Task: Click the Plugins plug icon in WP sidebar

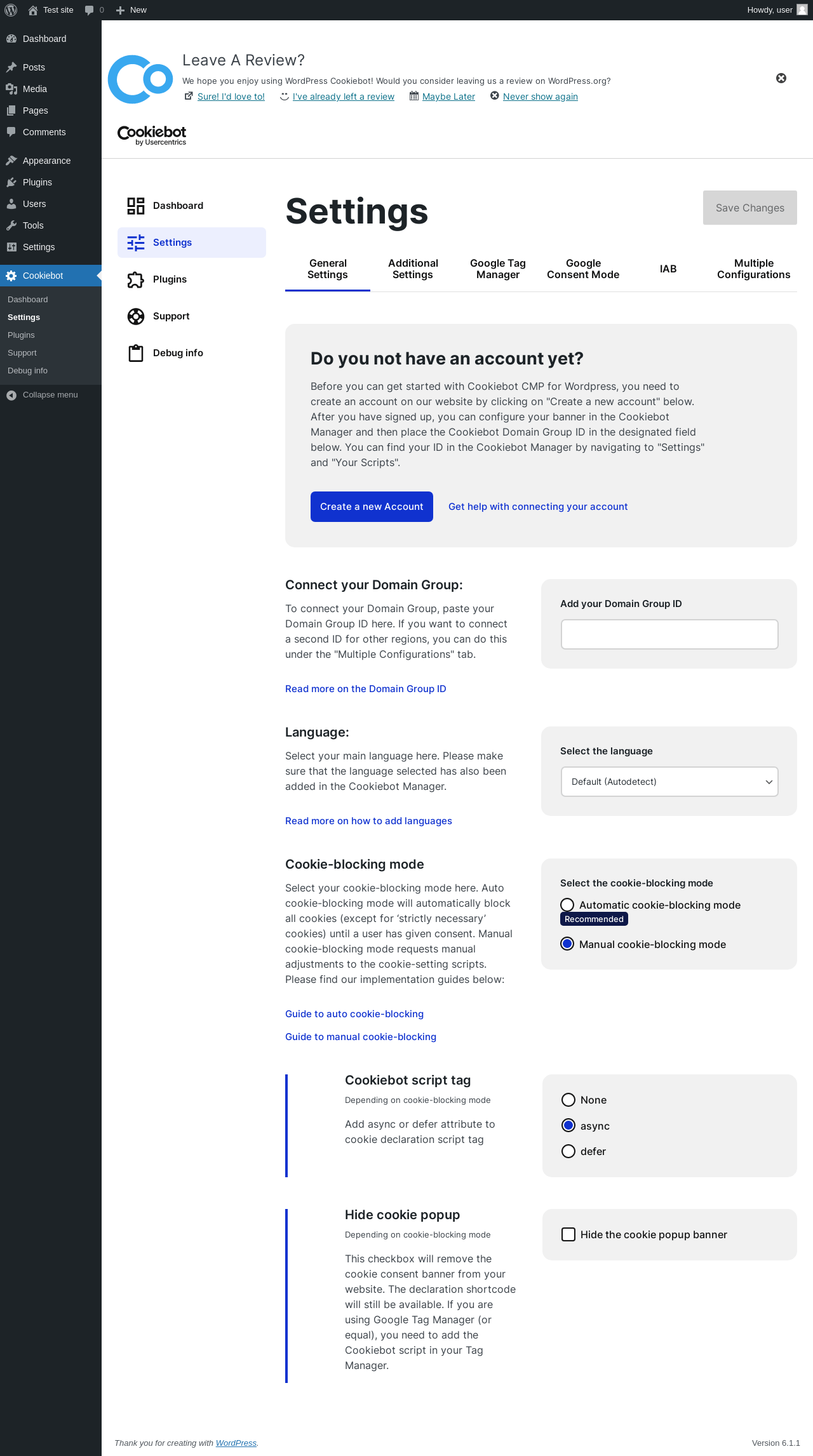Action: (11, 182)
